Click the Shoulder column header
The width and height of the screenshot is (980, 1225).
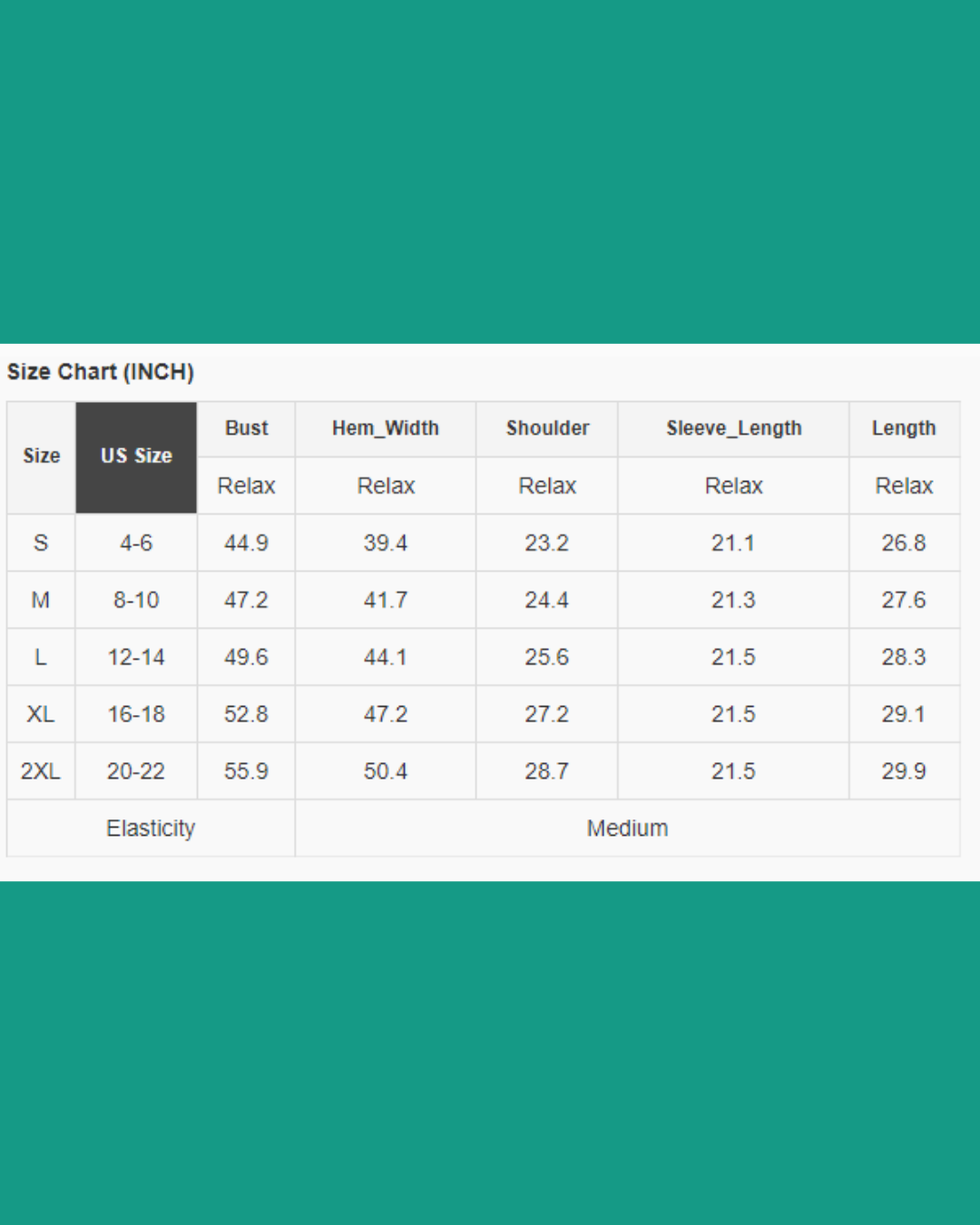click(x=547, y=428)
